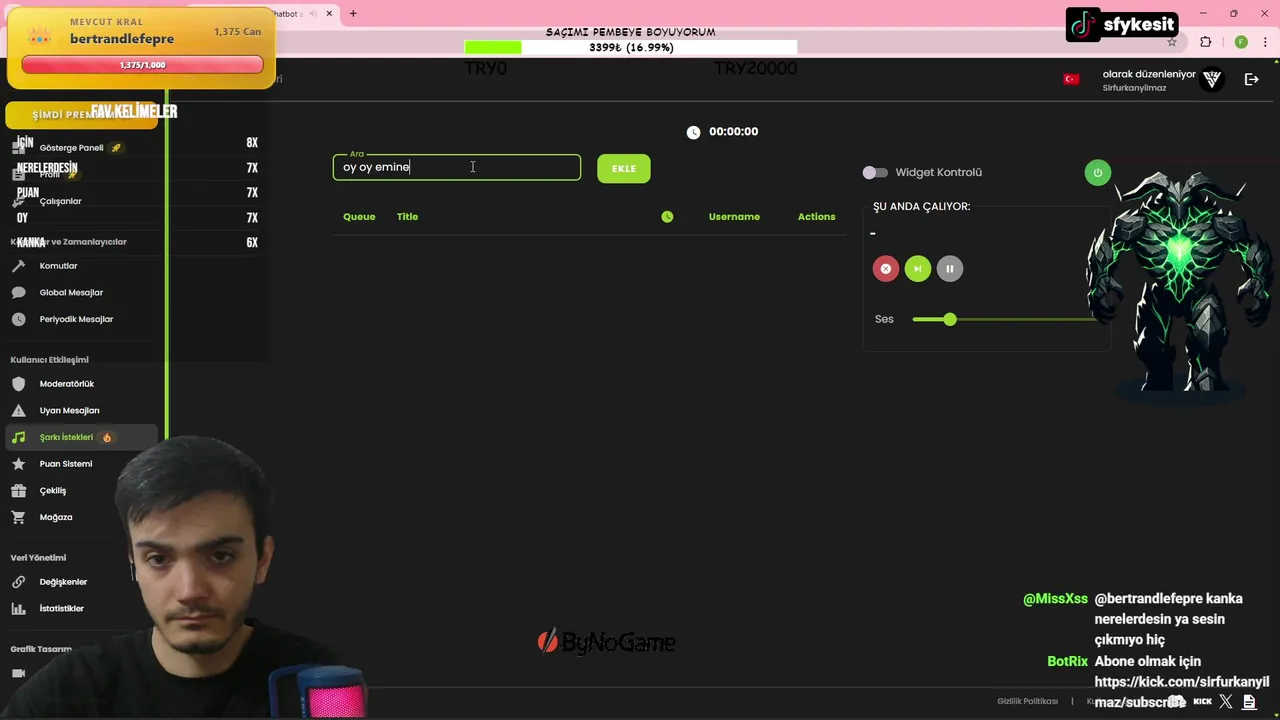This screenshot has width=1280, height=720.
Task: Skip to next song with green button
Action: point(918,268)
